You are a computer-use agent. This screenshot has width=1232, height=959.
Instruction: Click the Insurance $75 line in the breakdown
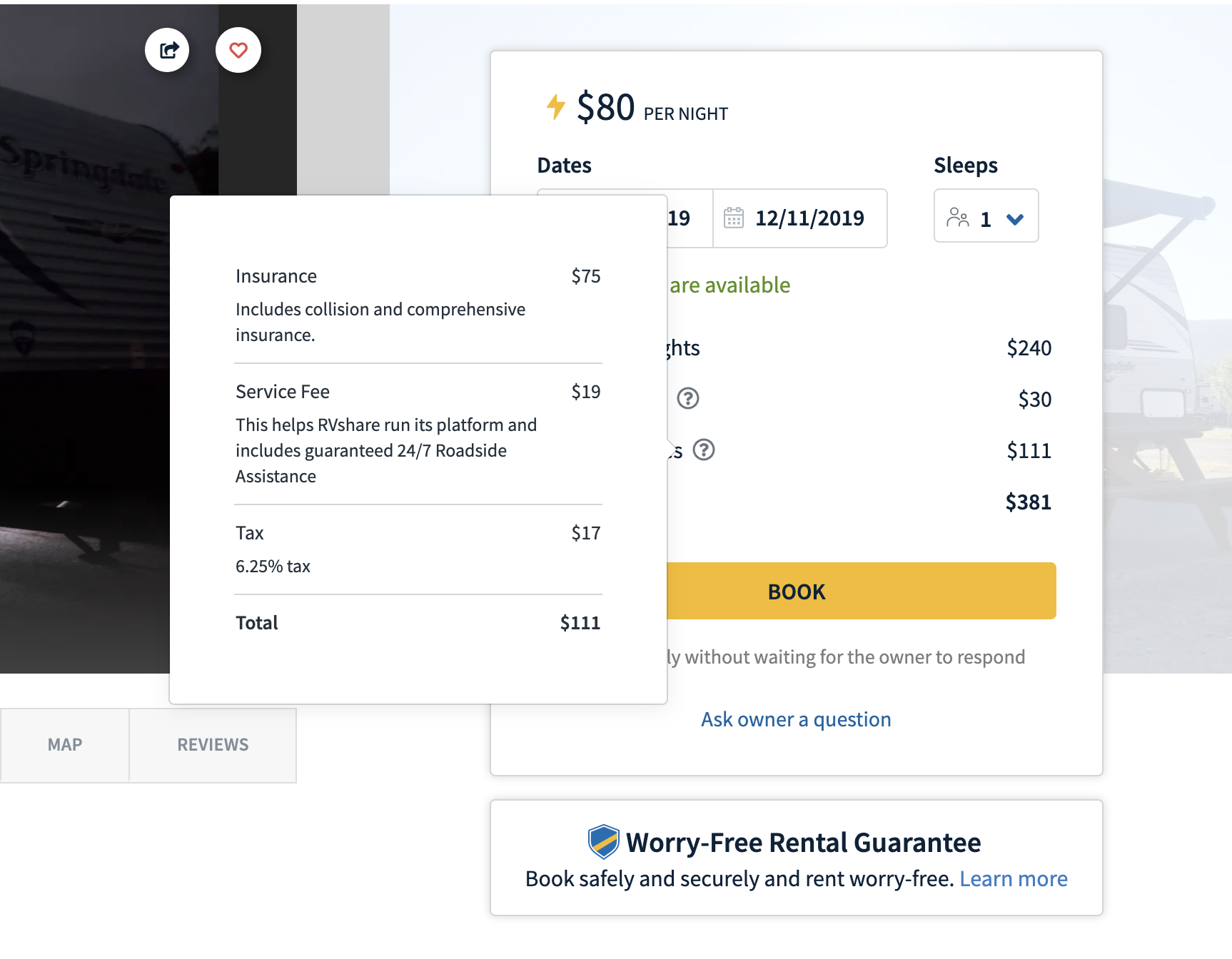tap(418, 276)
